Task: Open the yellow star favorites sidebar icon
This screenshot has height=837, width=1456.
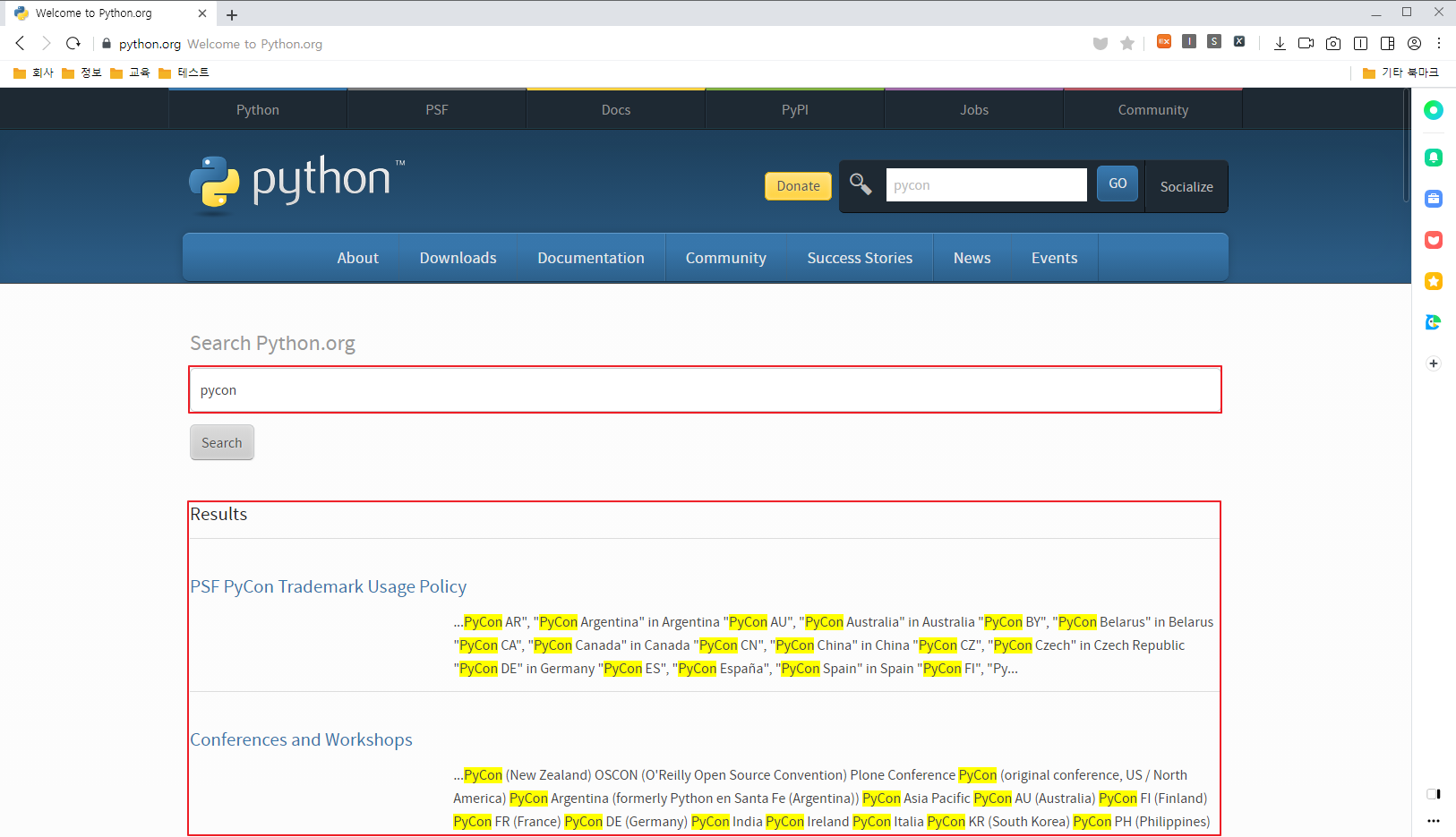Action: 1434,281
